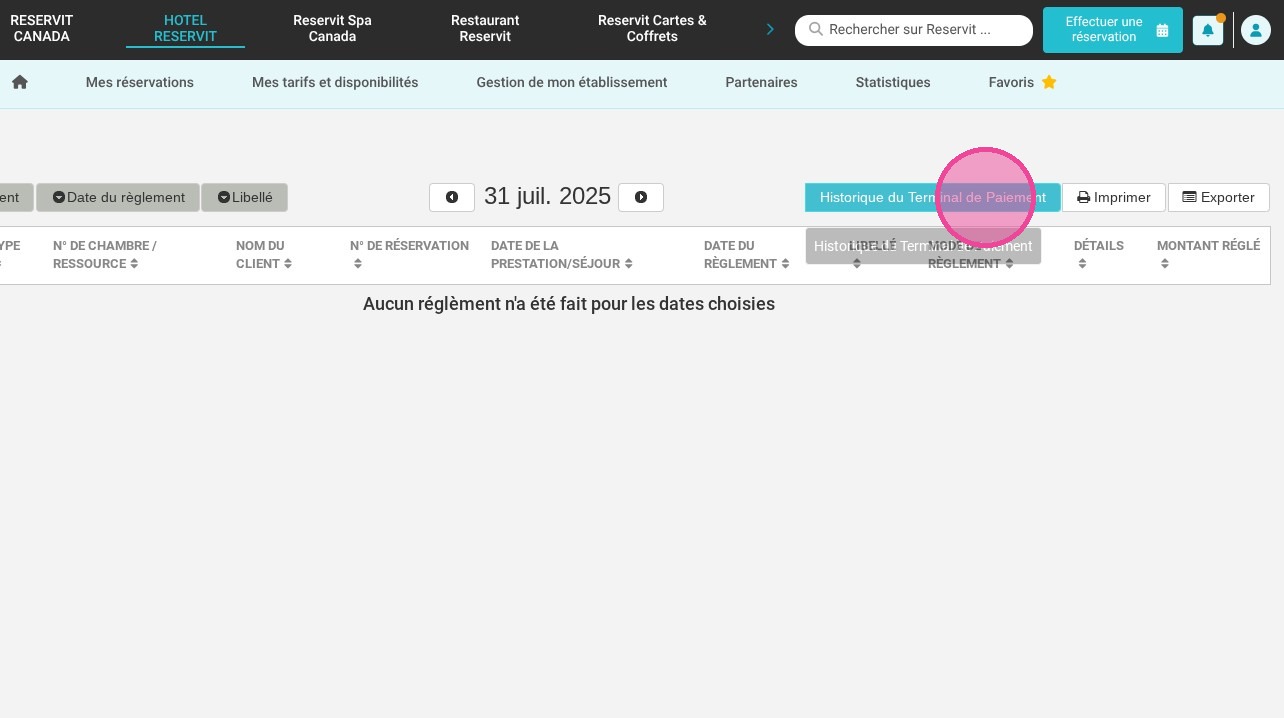The width and height of the screenshot is (1284, 718).
Task: Open Mes réservations menu
Action: (140, 82)
